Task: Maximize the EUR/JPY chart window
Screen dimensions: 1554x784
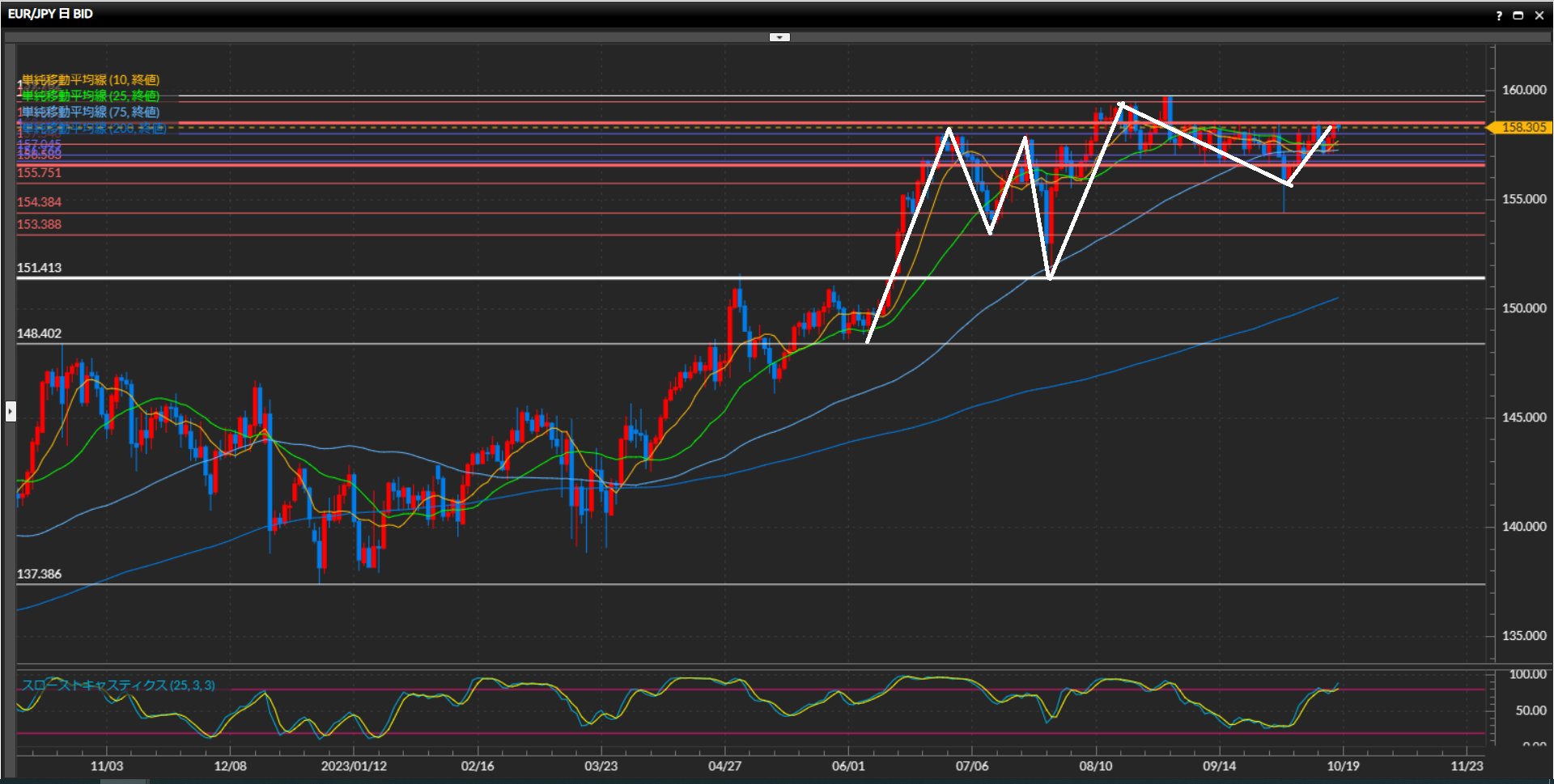Action: coord(1518,15)
